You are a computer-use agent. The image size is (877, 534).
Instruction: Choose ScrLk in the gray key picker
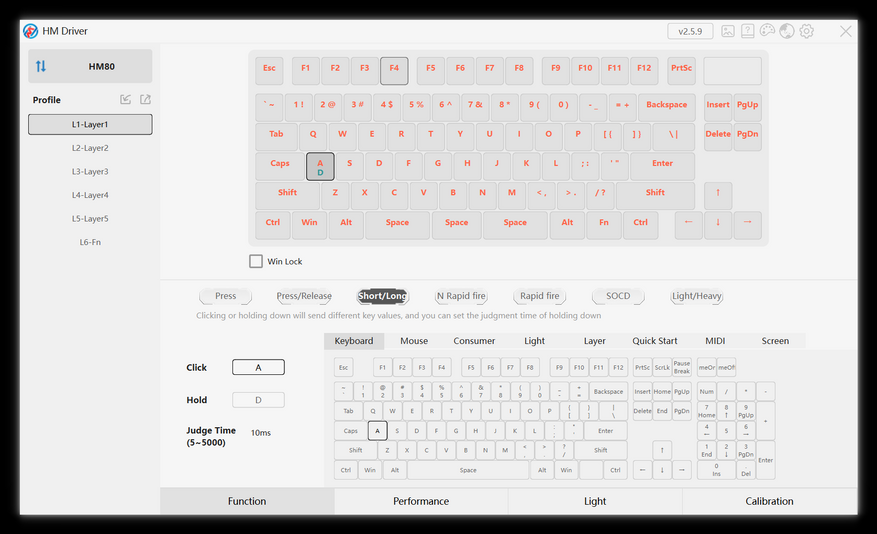click(x=662, y=367)
